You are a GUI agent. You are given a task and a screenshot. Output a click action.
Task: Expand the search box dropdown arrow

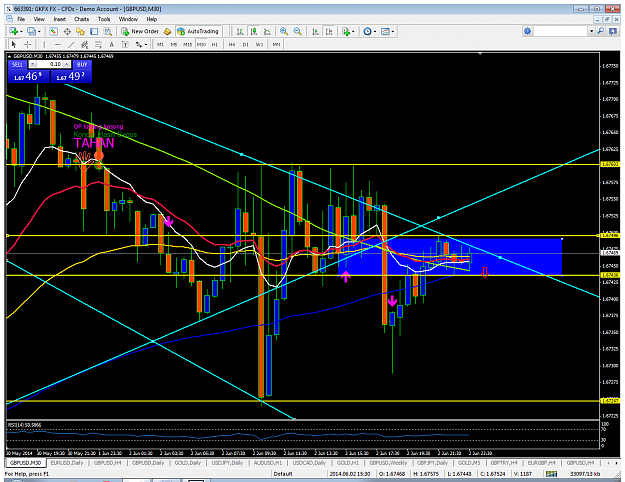click(x=592, y=31)
